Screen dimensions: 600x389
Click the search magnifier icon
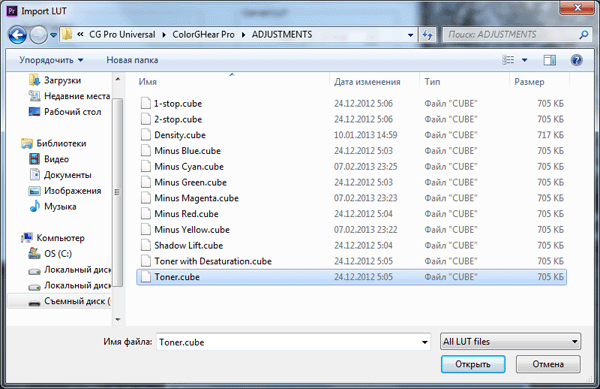[584, 35]
